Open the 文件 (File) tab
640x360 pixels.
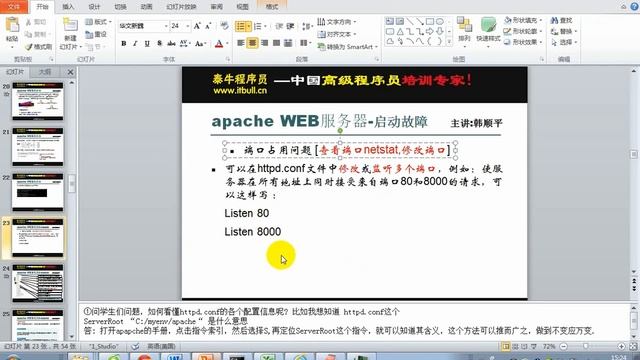14,7
